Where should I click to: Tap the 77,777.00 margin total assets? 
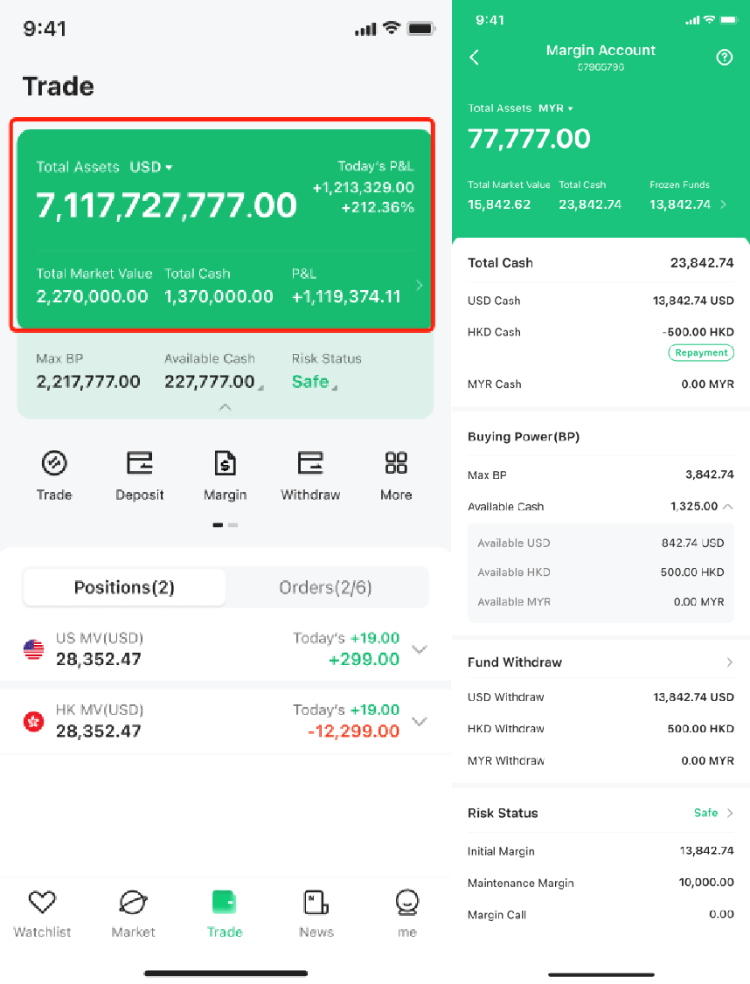click(529, 139)
